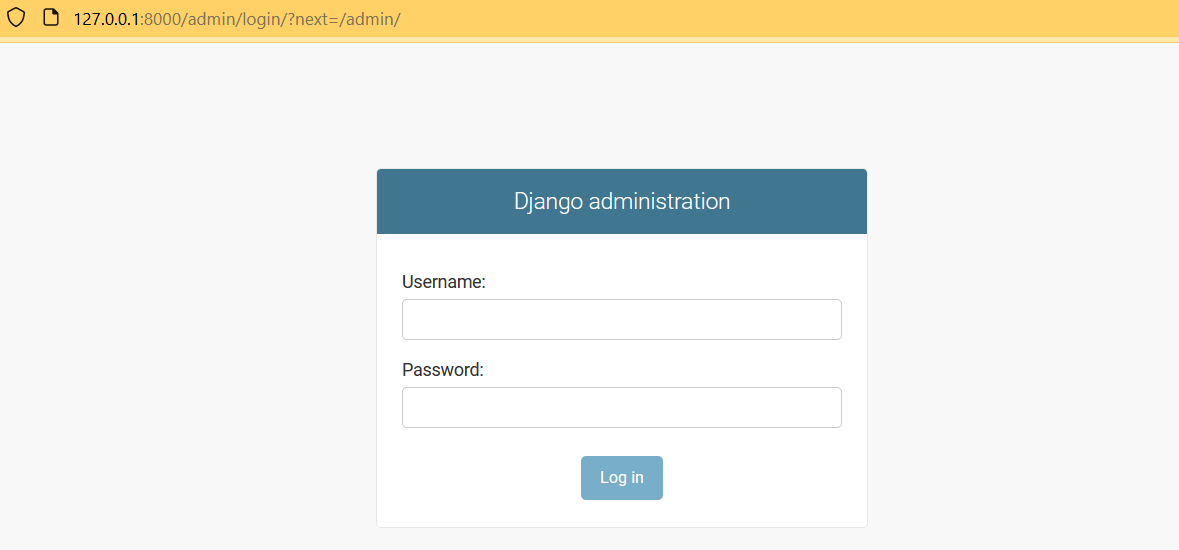Image resolution: width=1179 pixels, height=550 pixels.
Task: Click the 8000 port in the address
Action: point(160,19)
